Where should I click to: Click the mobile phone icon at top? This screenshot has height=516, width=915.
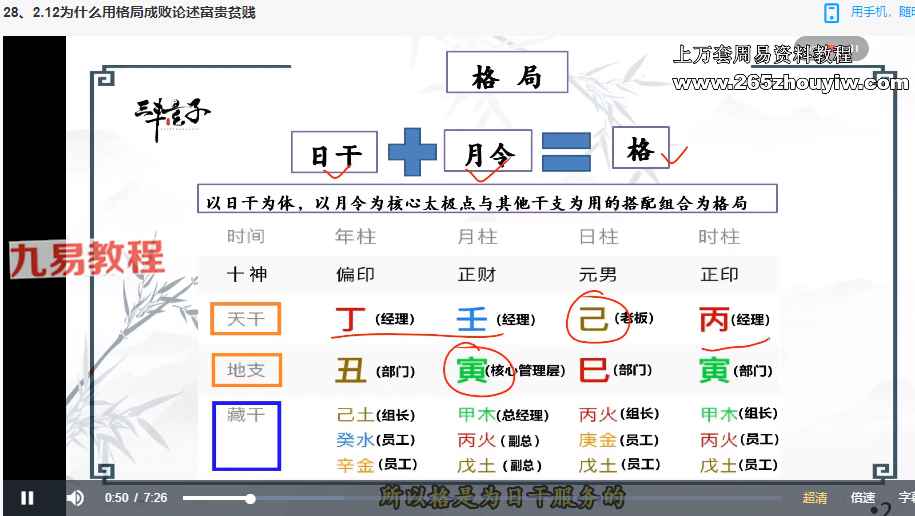point(831,13)
